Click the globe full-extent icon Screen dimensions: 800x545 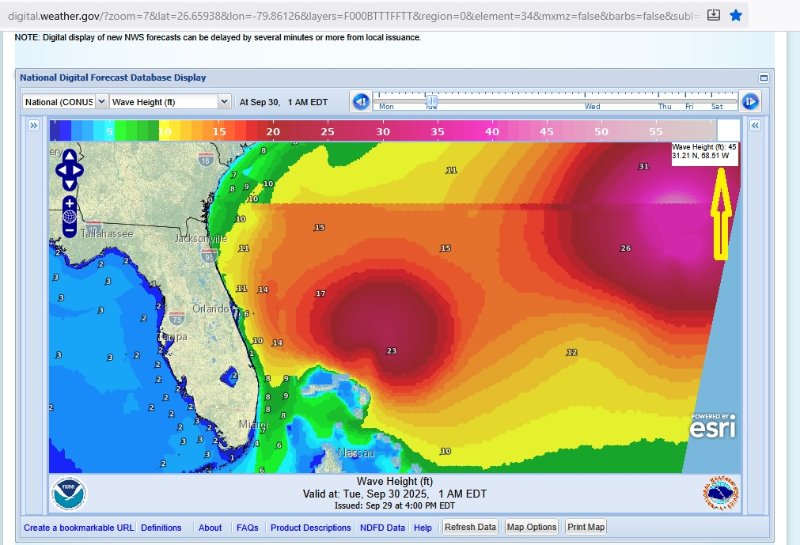coord(69,216)
